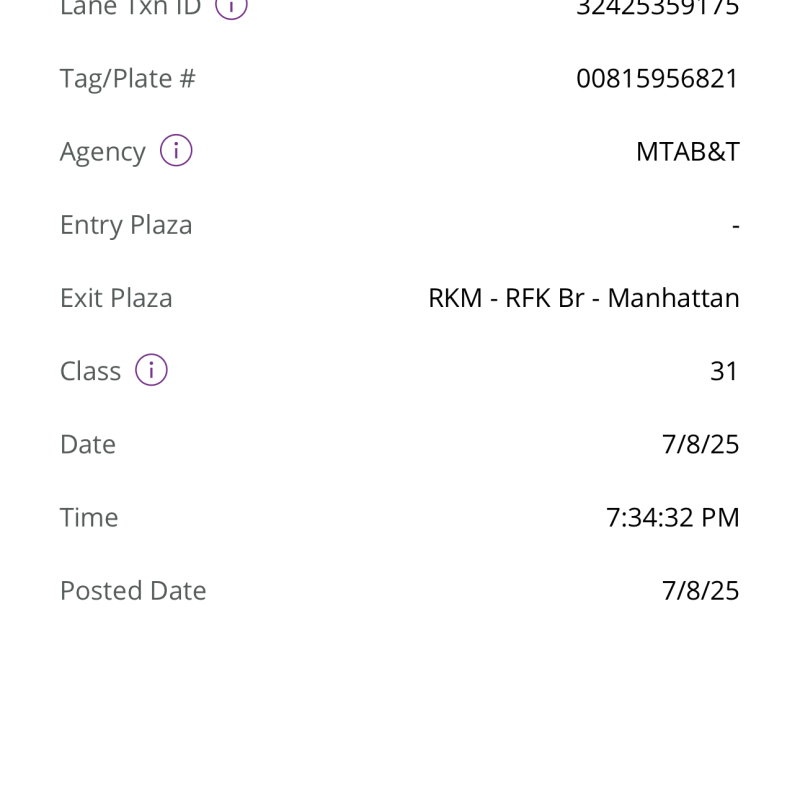Click the Lane Txn ID label
Screen dimensions: 800x800
(x=130, y=7)
